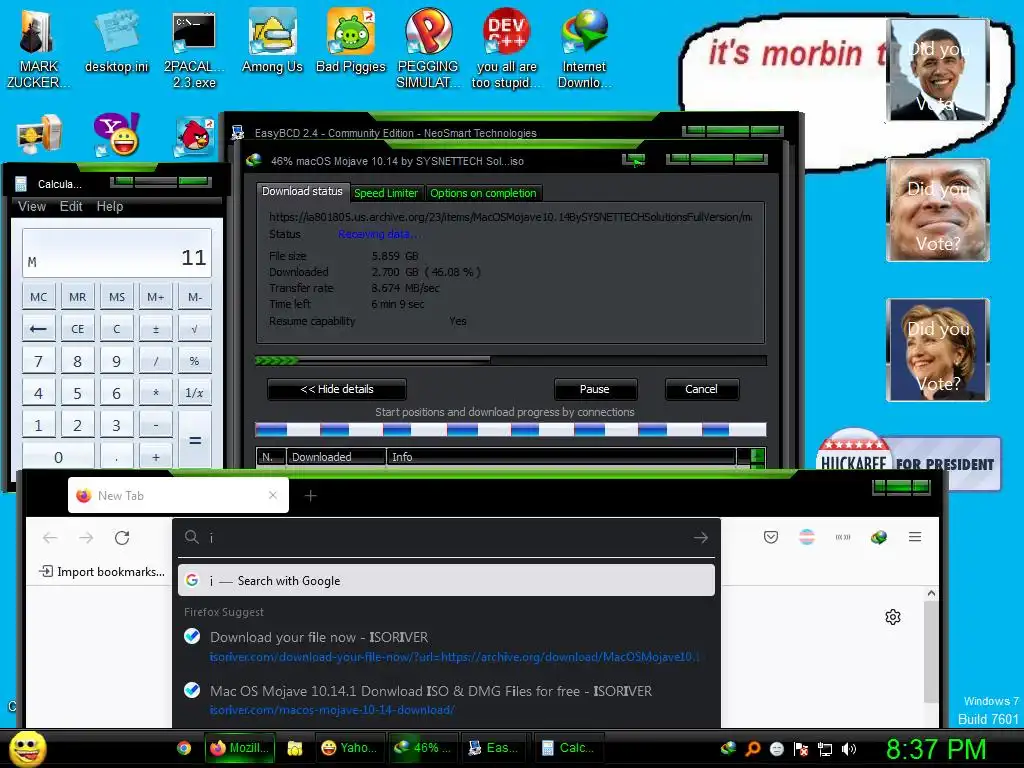Open the Yahoo Messenger desktop icon

(x=116, y=135)
